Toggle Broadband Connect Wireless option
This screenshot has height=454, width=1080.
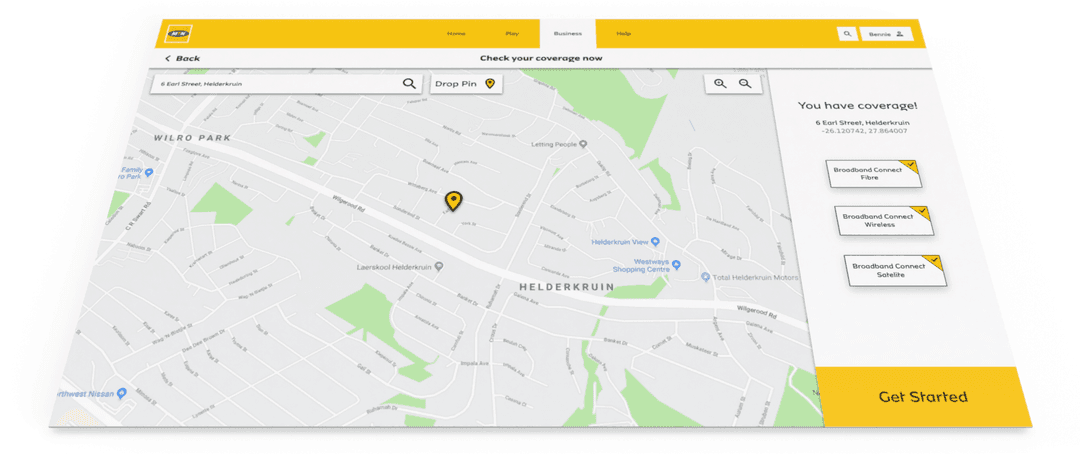pyautogui.click(x=883, y=220)
